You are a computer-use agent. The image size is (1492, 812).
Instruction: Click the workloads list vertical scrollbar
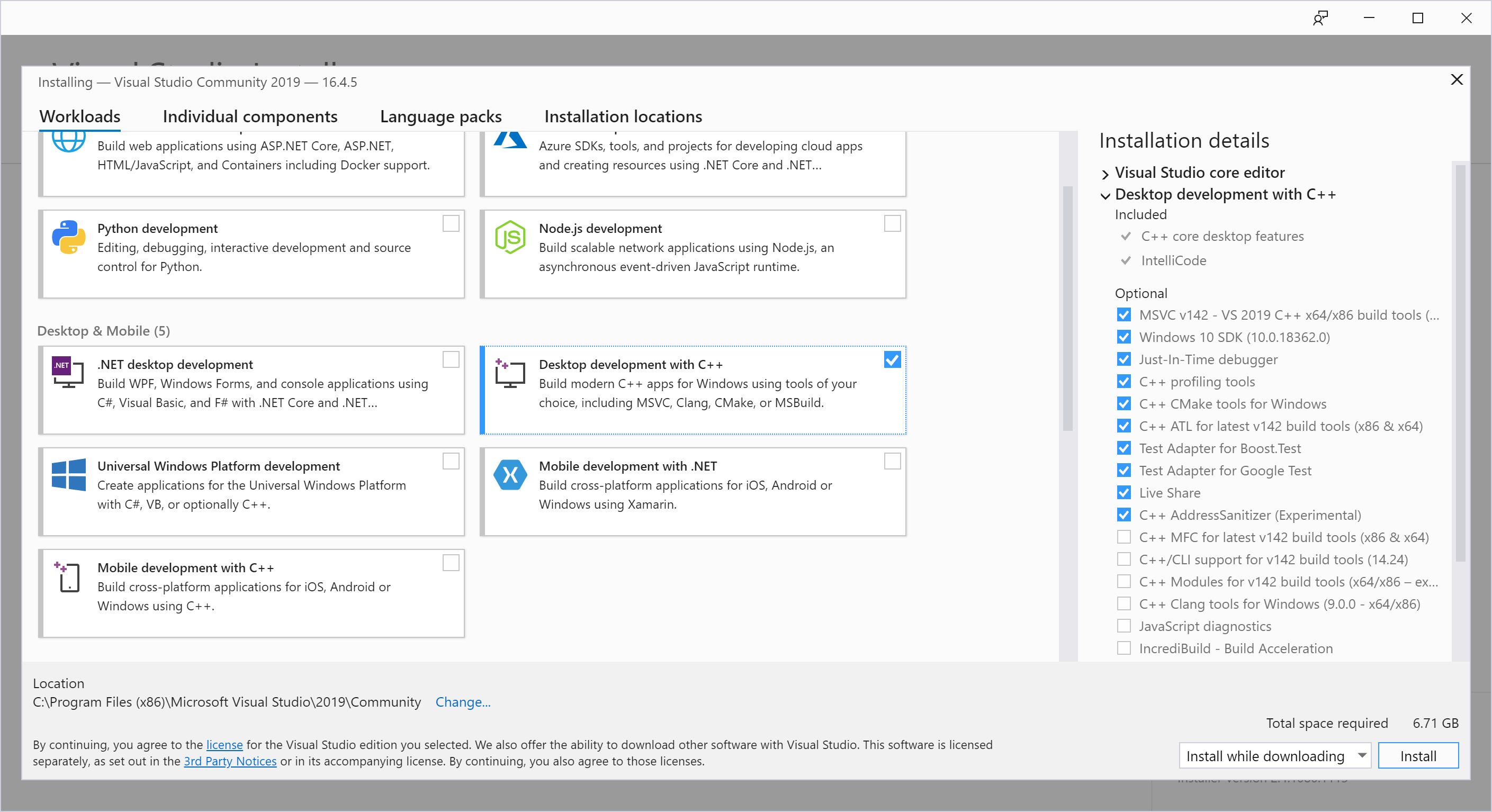click(1067, 308)
